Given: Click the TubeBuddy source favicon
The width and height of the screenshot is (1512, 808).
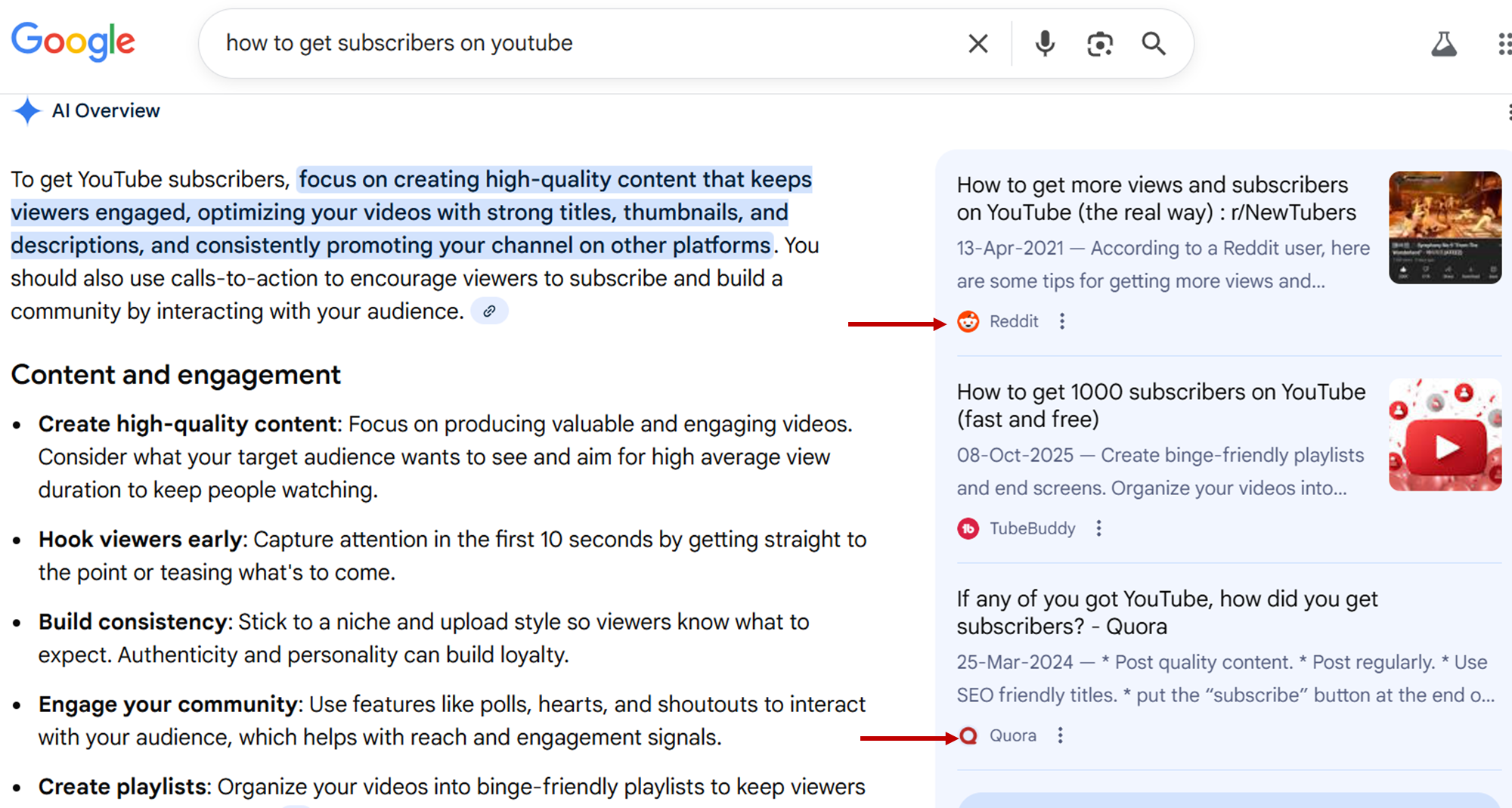Looking at the screenshot, I should point(968,528).
